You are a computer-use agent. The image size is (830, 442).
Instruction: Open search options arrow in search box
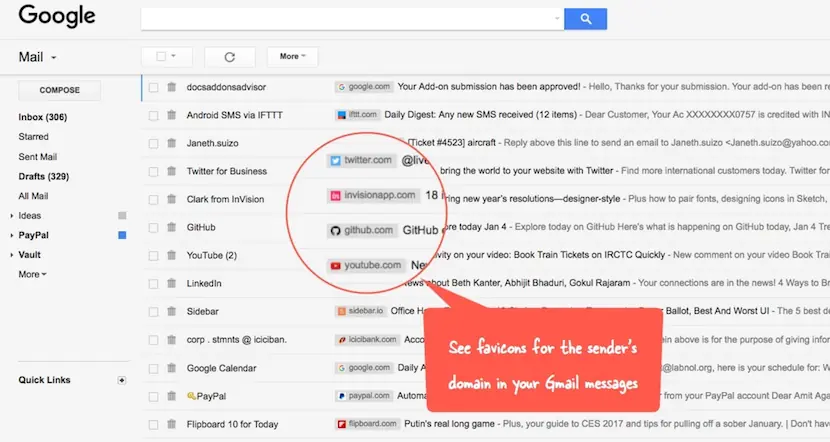(557, 19)
